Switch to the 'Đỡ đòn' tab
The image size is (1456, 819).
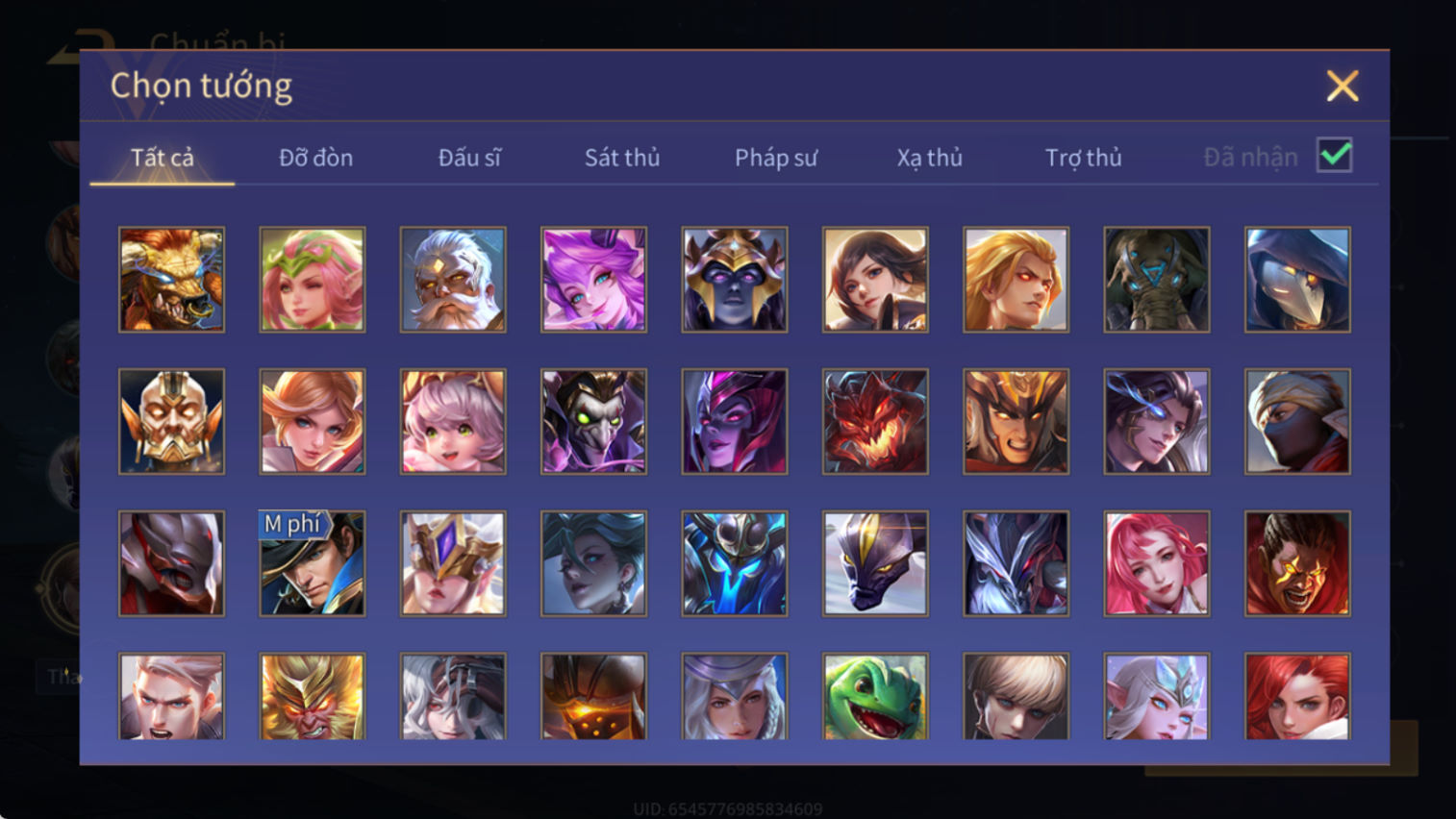[x=315, y=158]
